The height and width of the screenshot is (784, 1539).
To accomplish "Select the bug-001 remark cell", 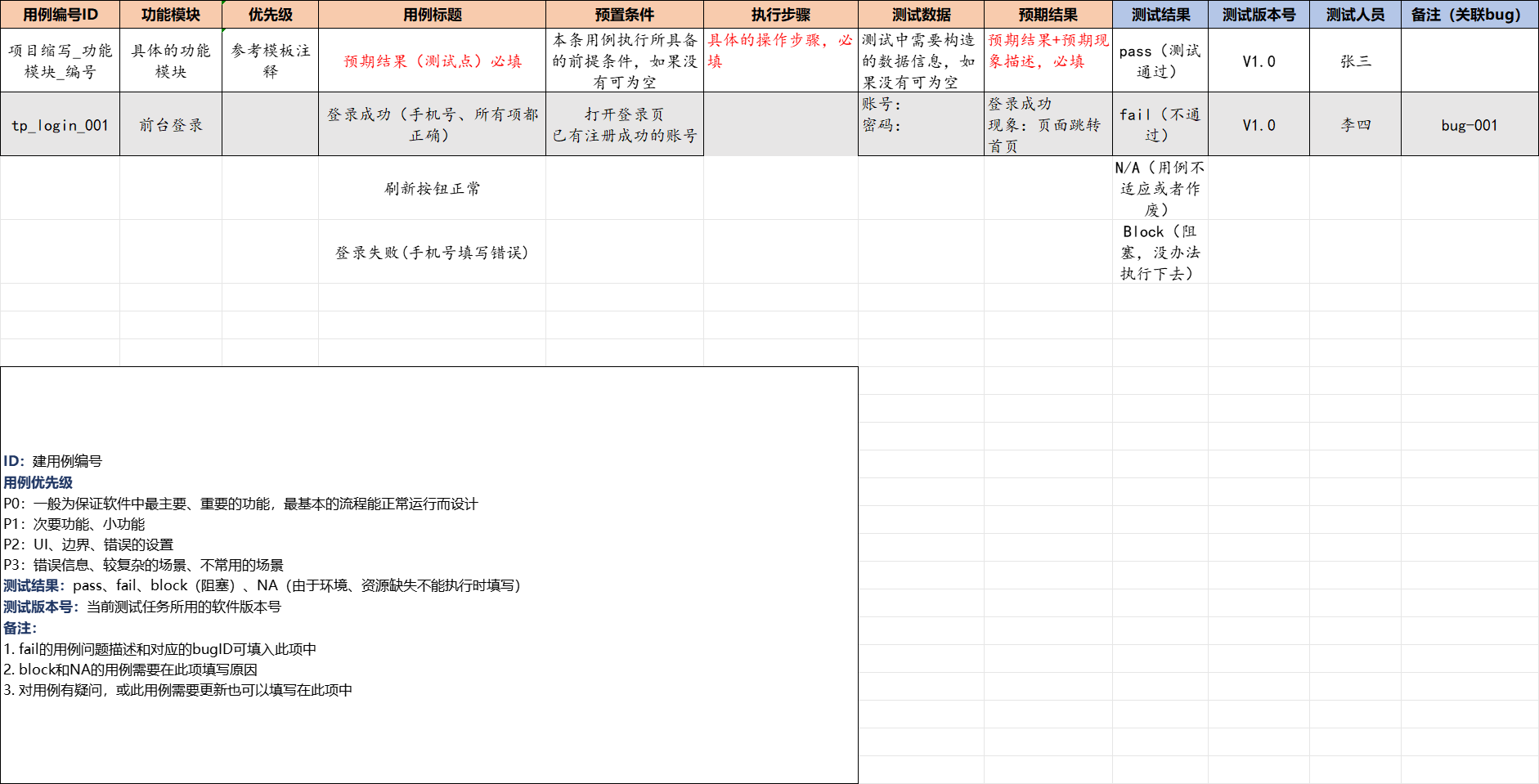I will tap(1470, 124).
